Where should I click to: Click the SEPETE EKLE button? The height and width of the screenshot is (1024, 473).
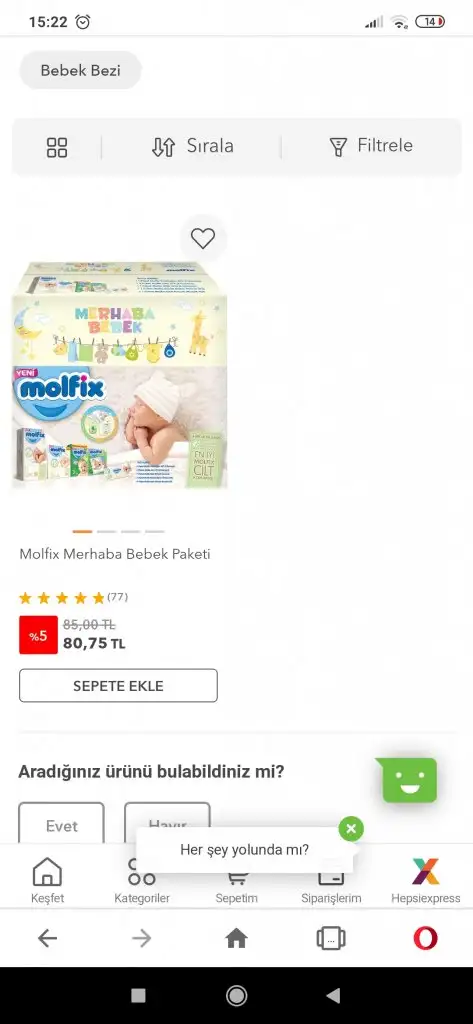(x=118, y=686)
